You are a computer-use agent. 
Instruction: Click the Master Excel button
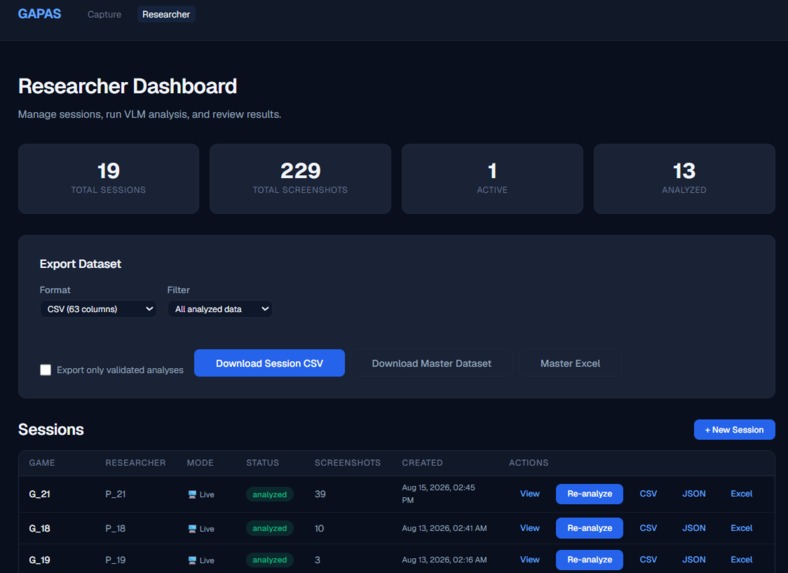(x=570, y=363)
